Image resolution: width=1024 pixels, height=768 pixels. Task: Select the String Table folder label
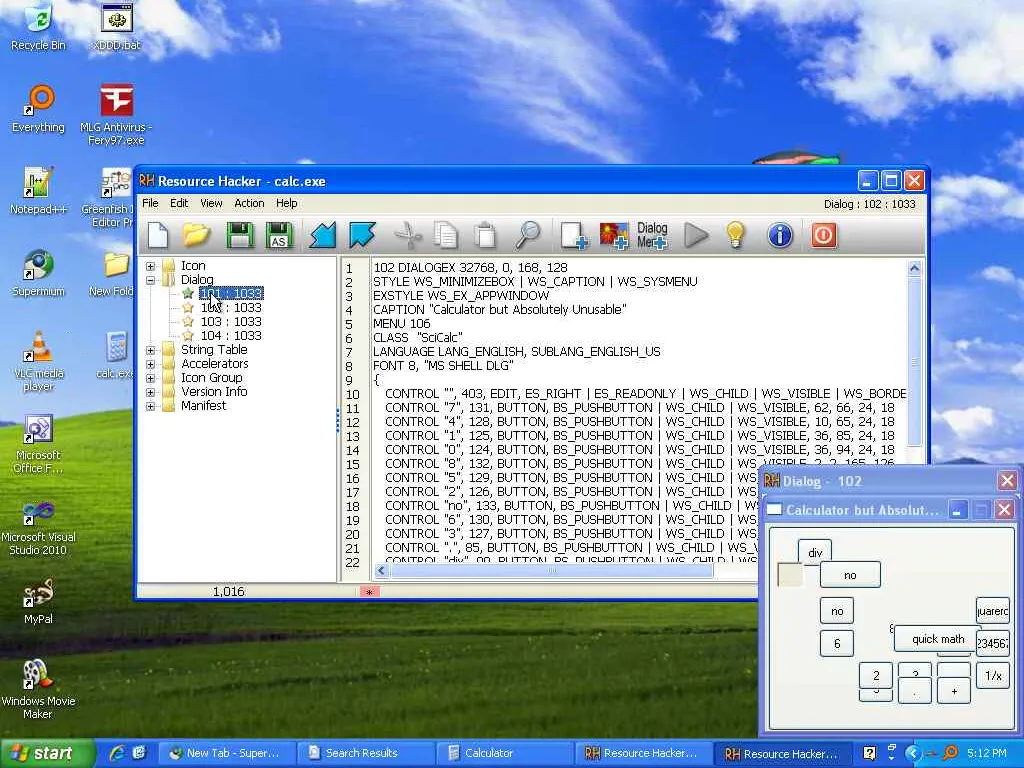click(214, 350)
